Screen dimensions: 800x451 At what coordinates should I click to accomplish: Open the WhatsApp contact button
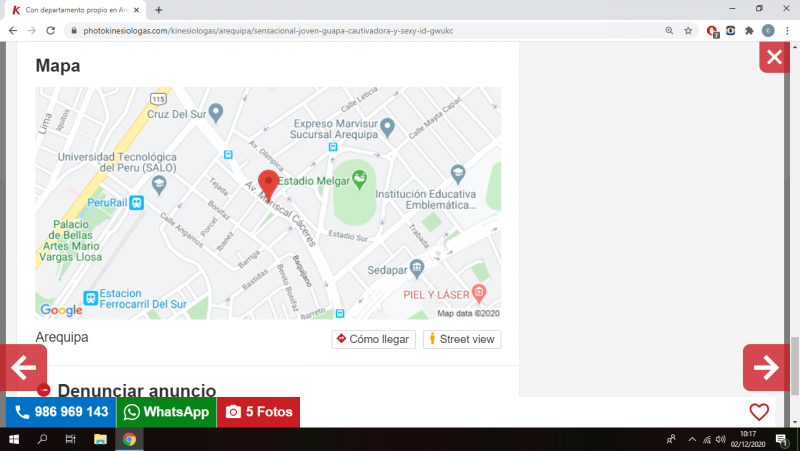pos(166,412)
